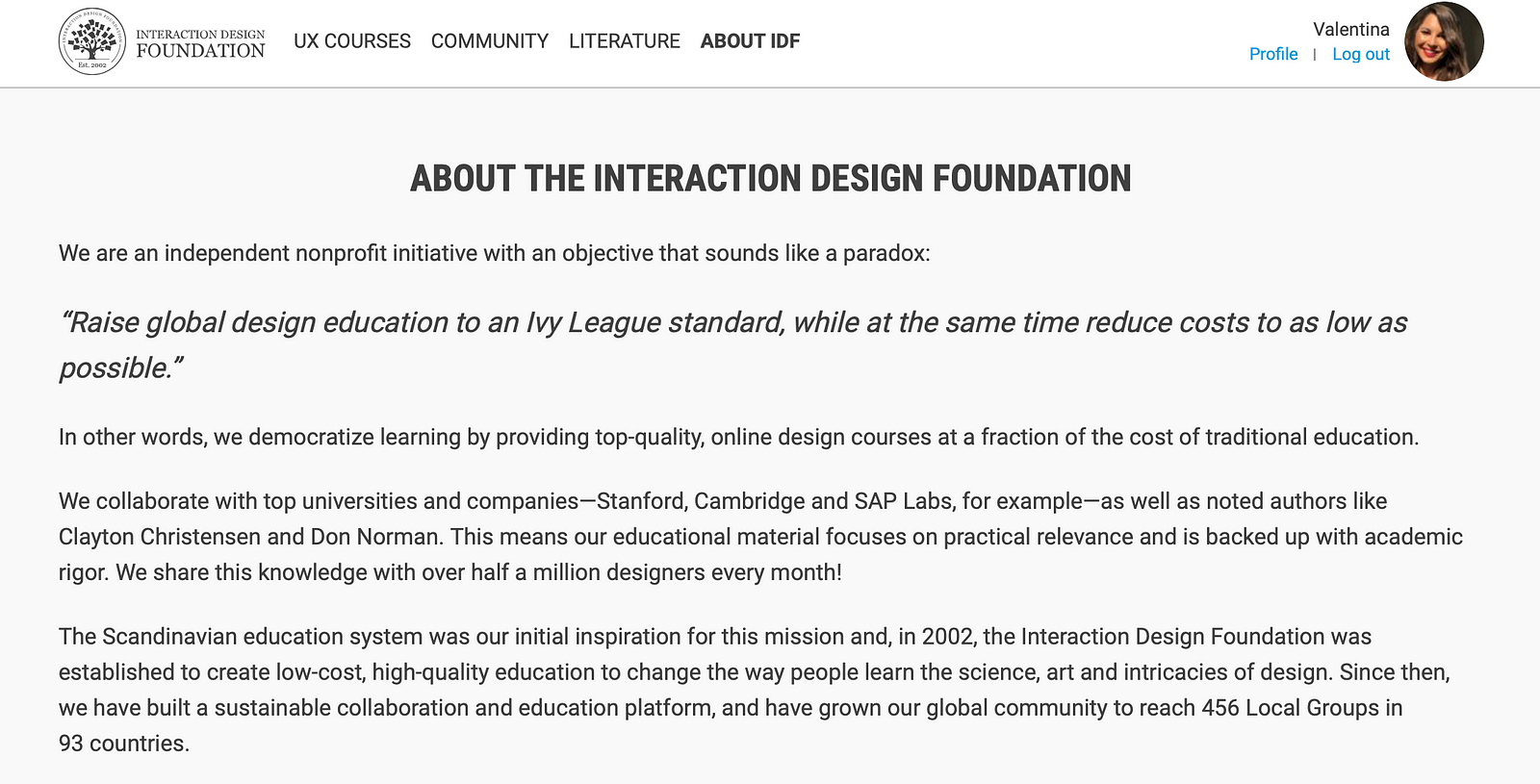Open the Profile link
Screen dimensions: 1540x784
[1273, 54]
